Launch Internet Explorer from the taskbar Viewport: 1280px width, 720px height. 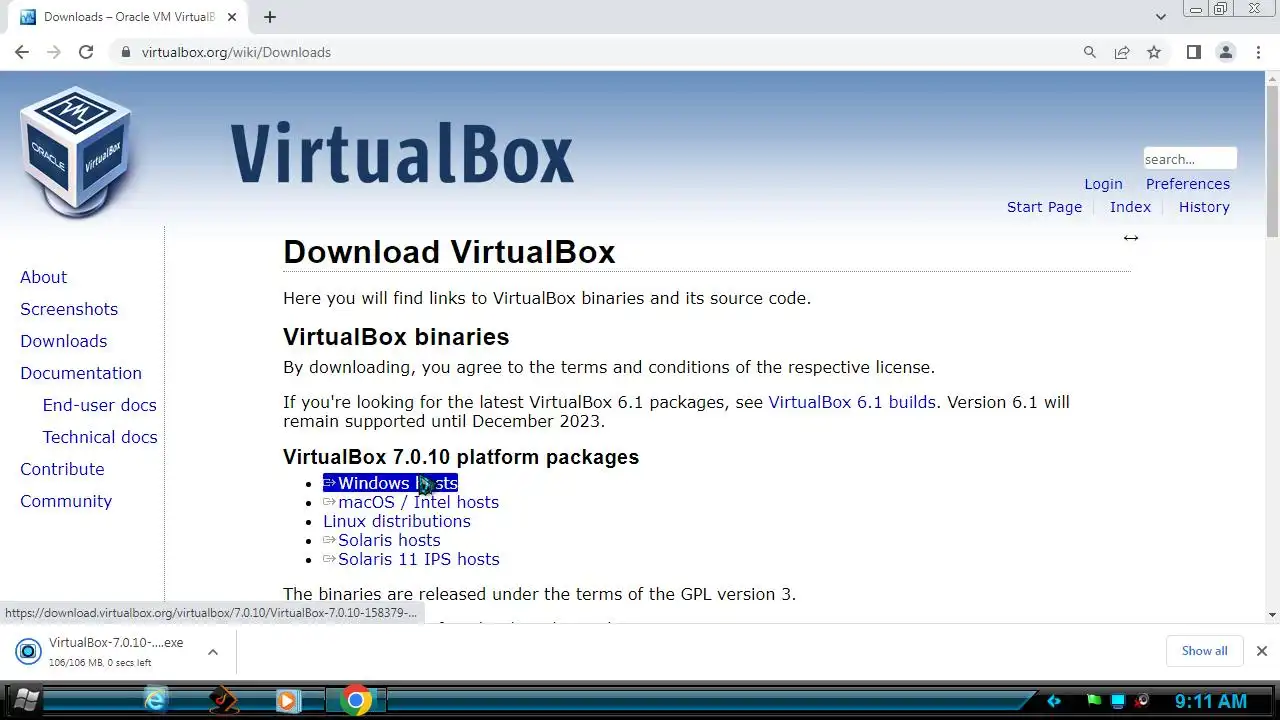pos(155,700)
